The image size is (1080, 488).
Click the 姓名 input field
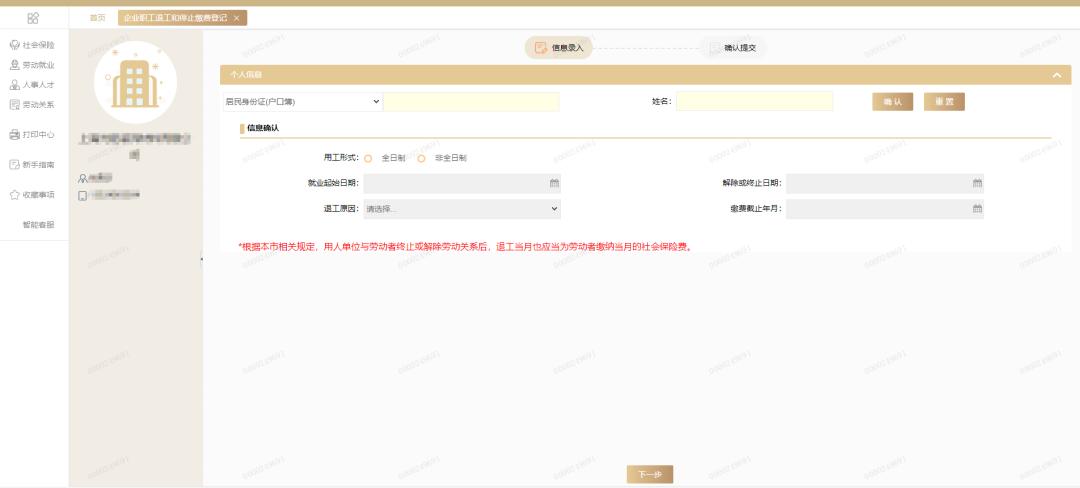click(754, 101)
